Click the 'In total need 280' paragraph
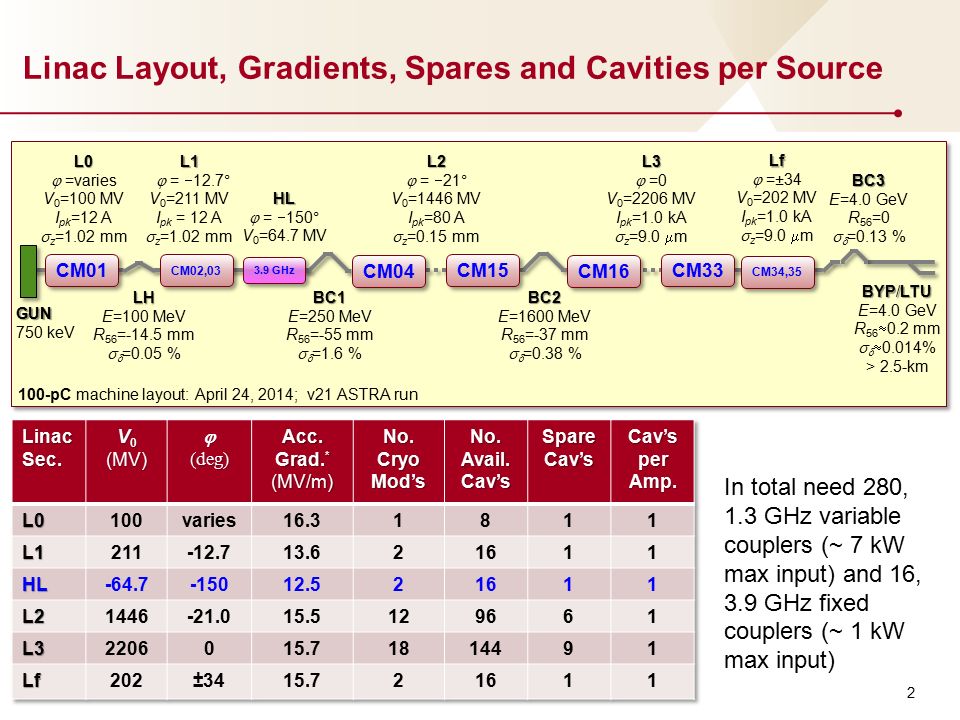The width and height of the screenshot is (960, 720). (x=822, y=574)
